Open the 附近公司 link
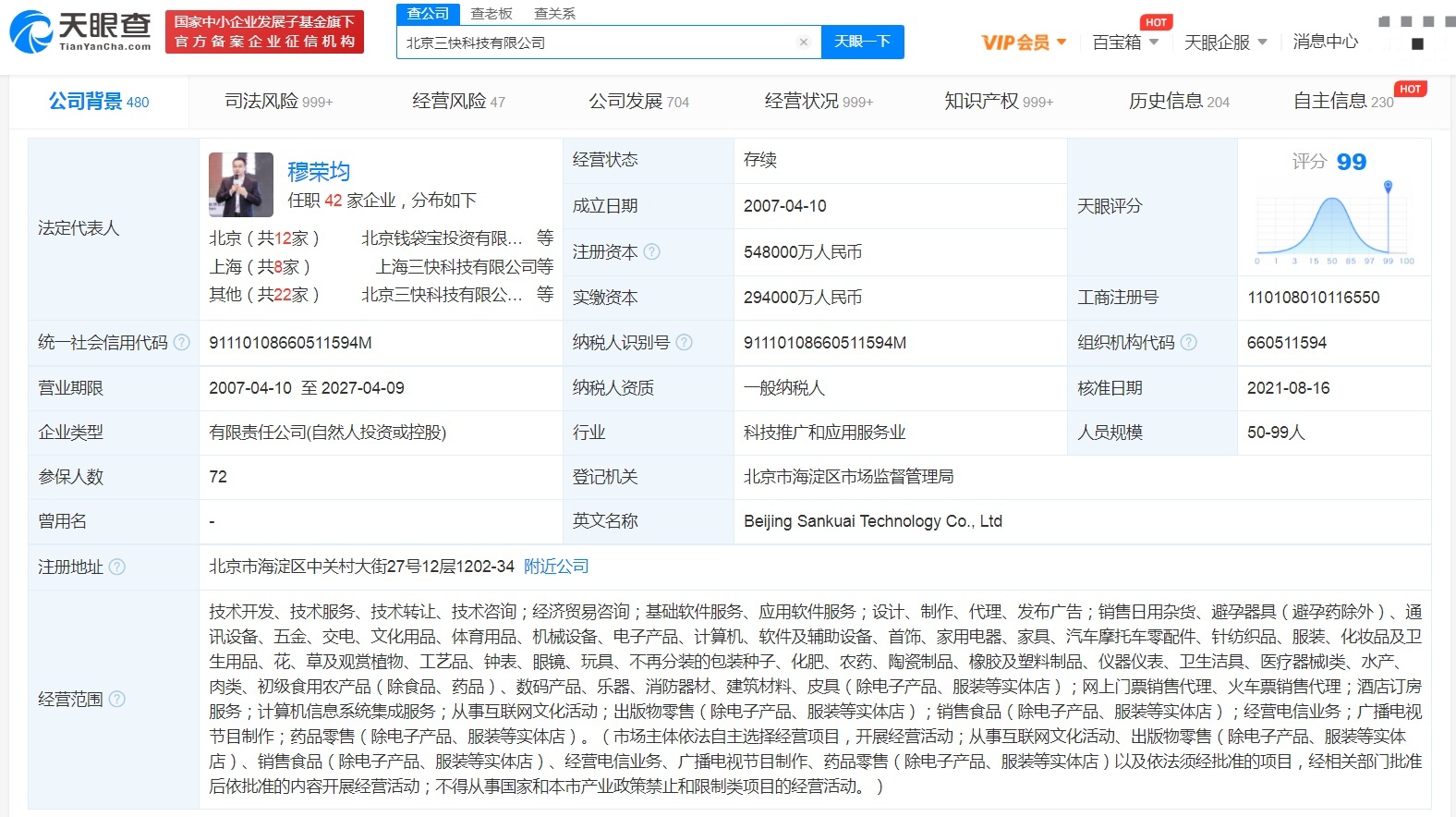1456x817 pixels. 556,567
